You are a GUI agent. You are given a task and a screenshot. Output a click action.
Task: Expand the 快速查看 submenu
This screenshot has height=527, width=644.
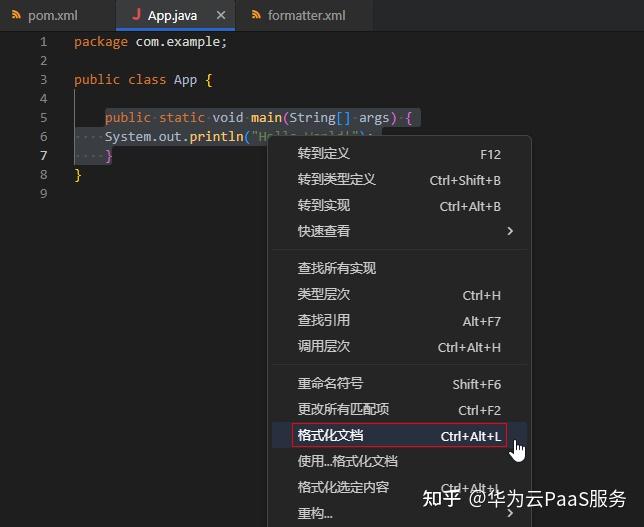(x=399, y=231)
